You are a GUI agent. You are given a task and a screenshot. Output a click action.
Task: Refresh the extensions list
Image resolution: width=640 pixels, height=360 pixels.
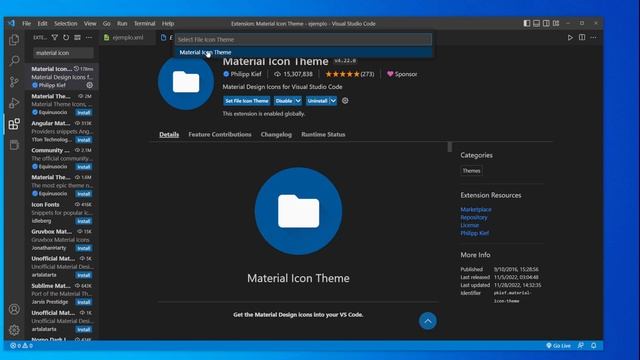[x=66, y=38]
